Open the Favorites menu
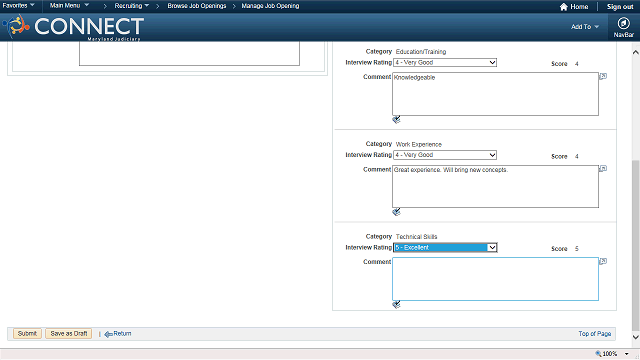Image resolution: width=640 pixels, height=360 pixels. coord(18,5)
